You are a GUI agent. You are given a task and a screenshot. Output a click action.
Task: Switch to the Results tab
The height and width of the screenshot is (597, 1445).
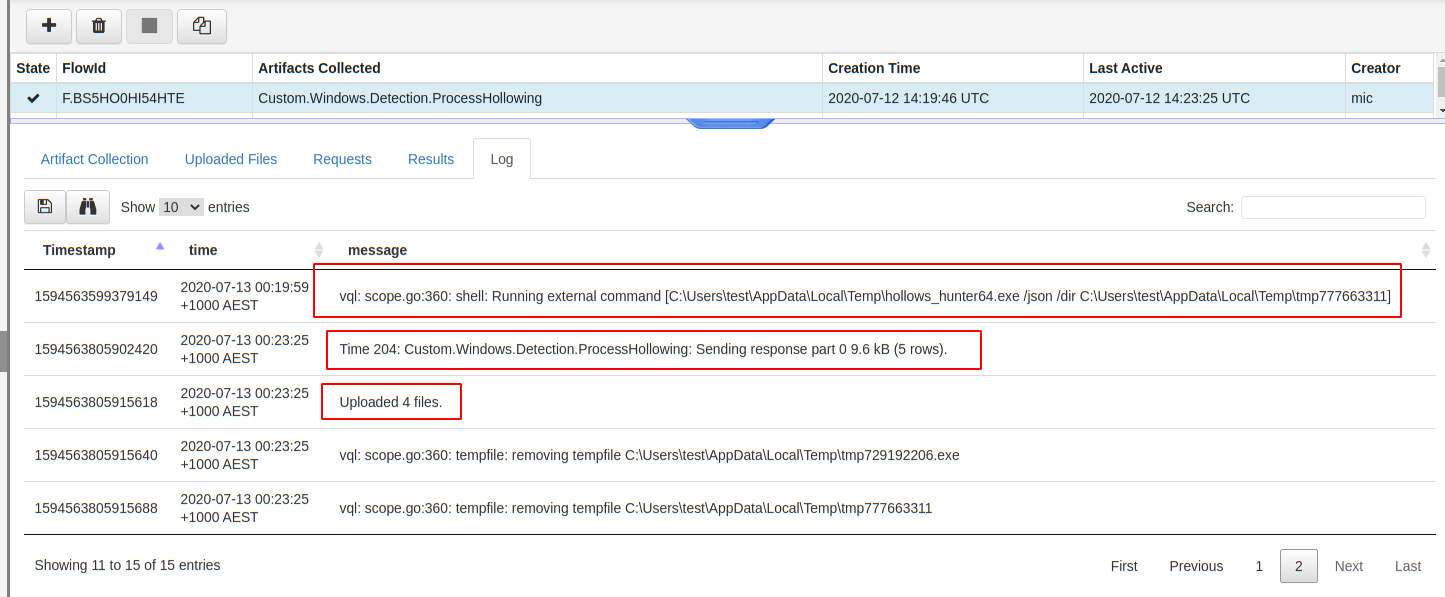(x=431, y=159)
